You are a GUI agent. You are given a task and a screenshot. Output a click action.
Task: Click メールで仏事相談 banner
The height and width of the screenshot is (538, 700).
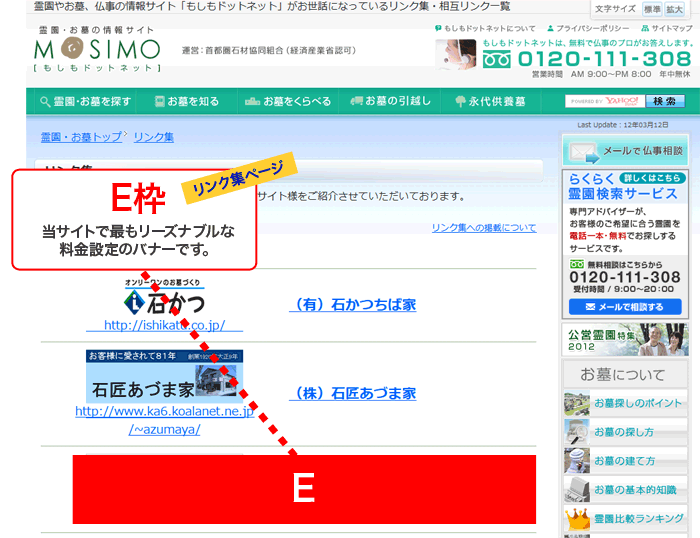[x=625, y=151]
